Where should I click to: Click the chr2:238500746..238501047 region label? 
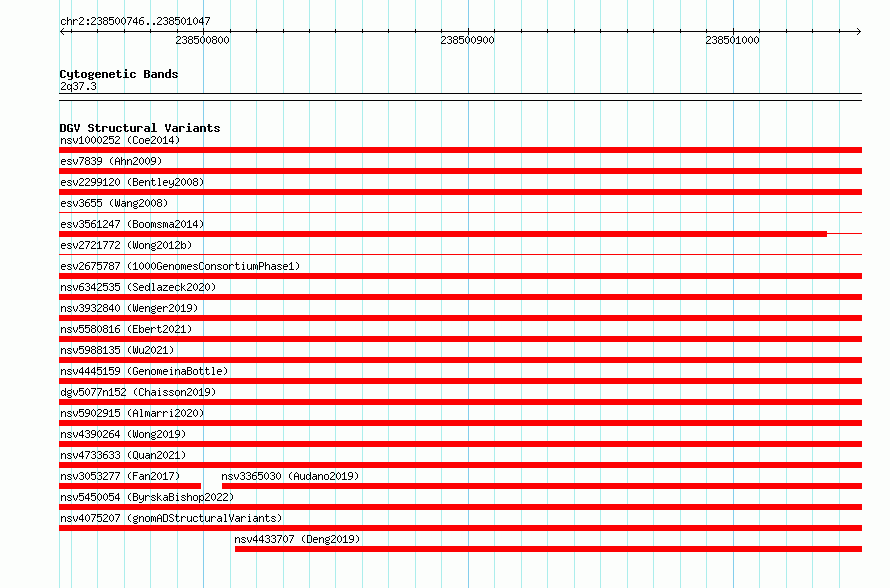click(135, 21)
